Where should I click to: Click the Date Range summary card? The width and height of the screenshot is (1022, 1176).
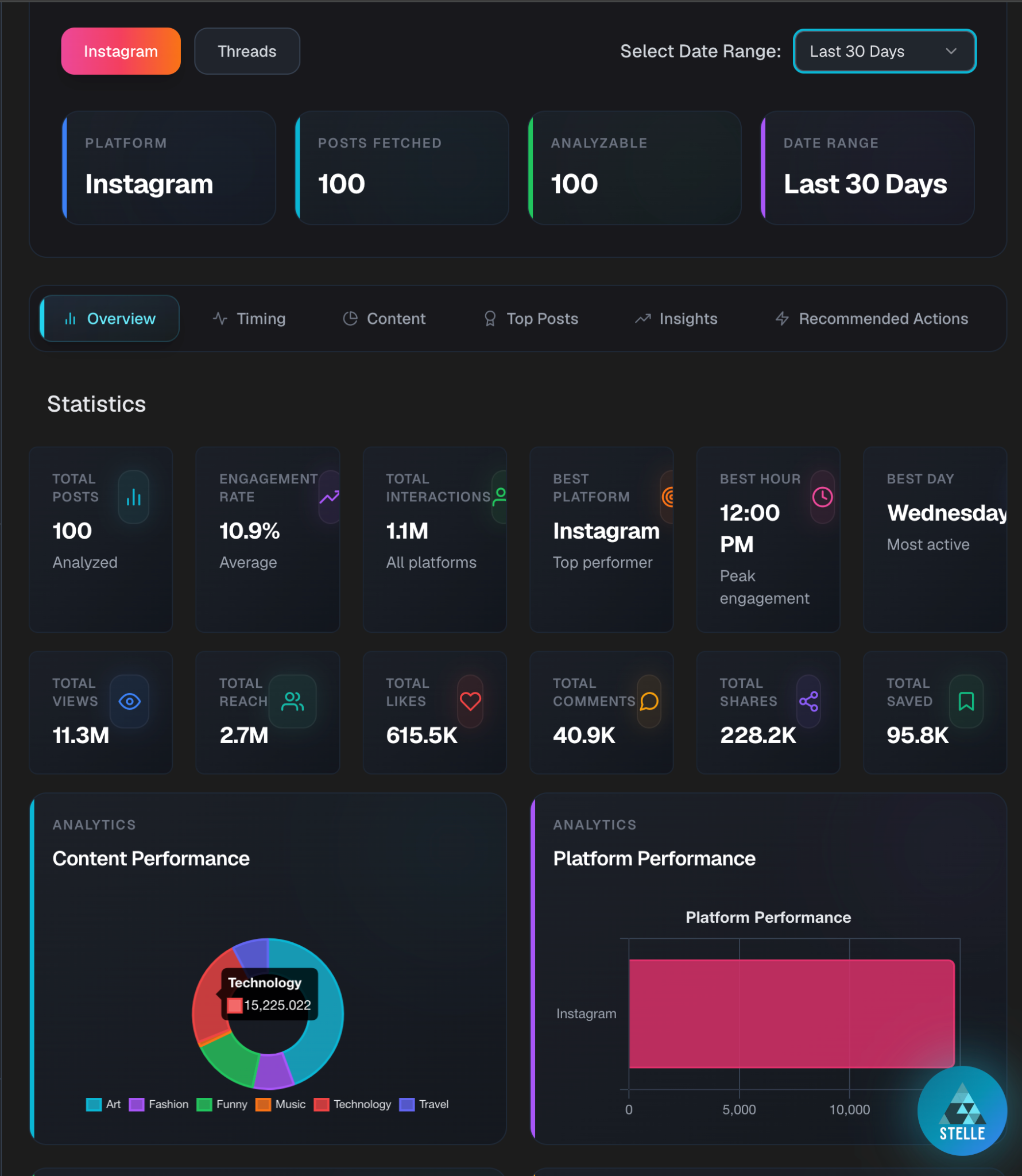[x=868, y=168]
